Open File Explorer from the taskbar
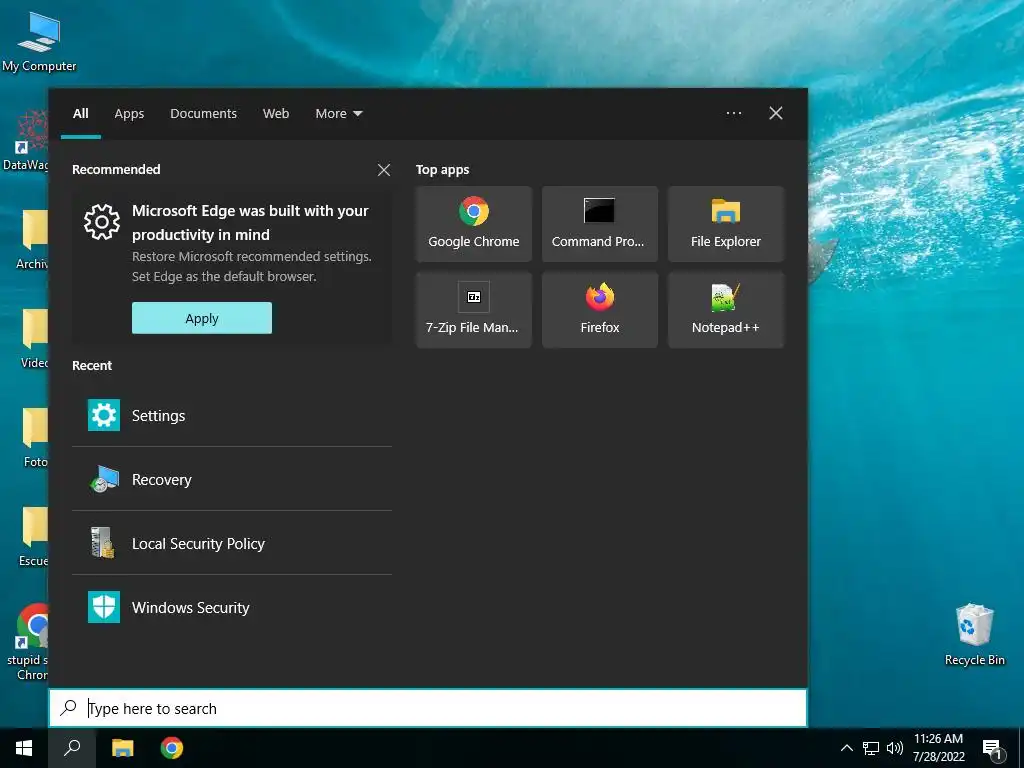The image size is (1024, 768). pos(122,748)
